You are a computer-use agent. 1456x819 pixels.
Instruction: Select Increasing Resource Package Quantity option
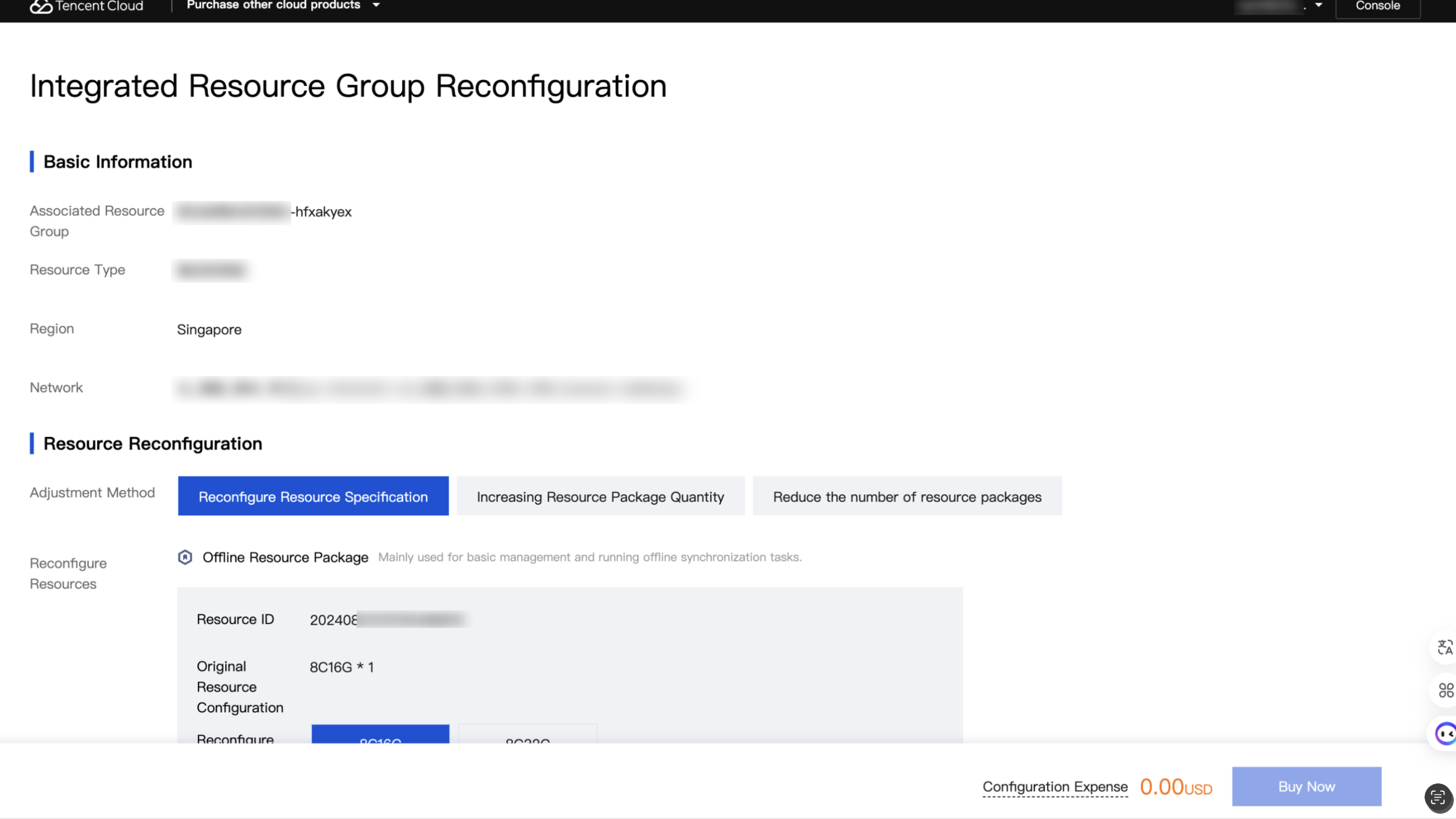(600, 496)
